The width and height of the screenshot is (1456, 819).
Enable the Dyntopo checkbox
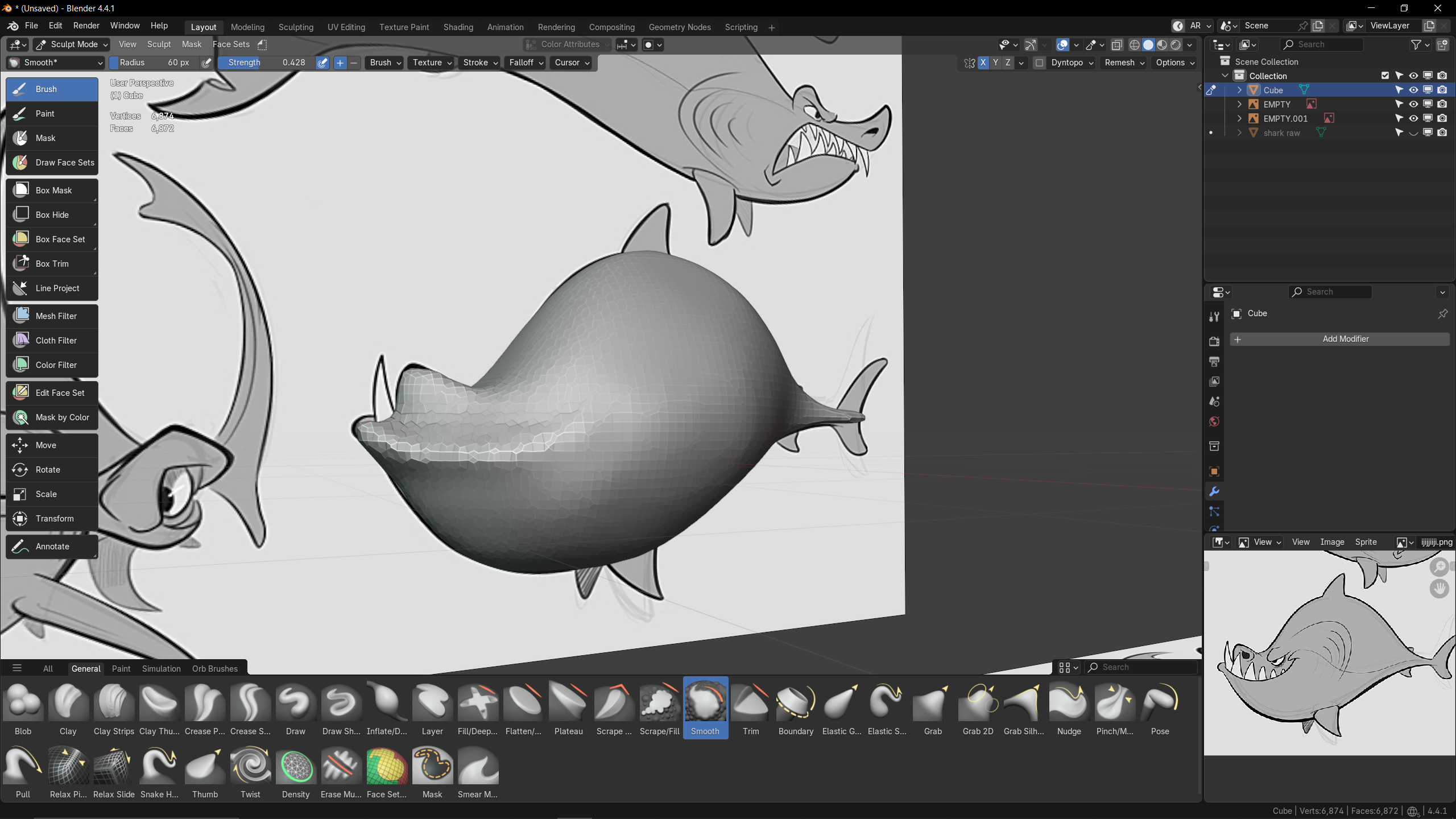(1039, 63)
